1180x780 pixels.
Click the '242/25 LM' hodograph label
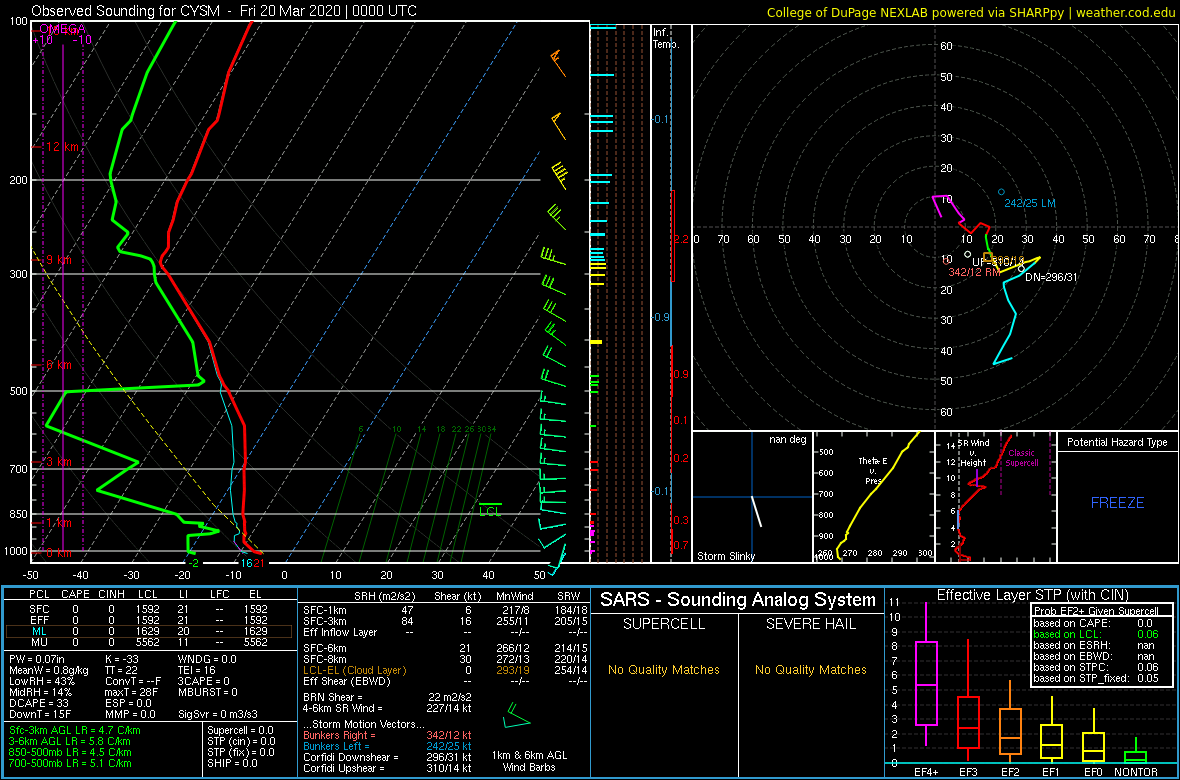pos(1032,203)
